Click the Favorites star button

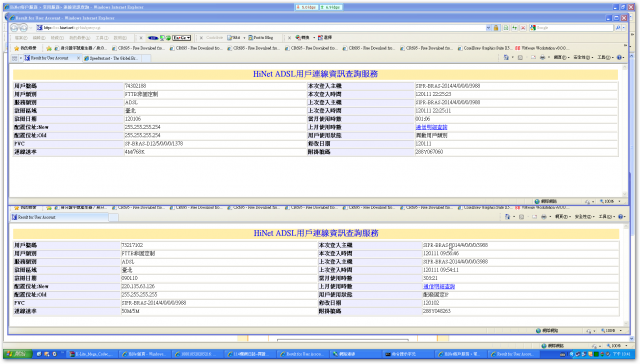[x=25, y=48]
